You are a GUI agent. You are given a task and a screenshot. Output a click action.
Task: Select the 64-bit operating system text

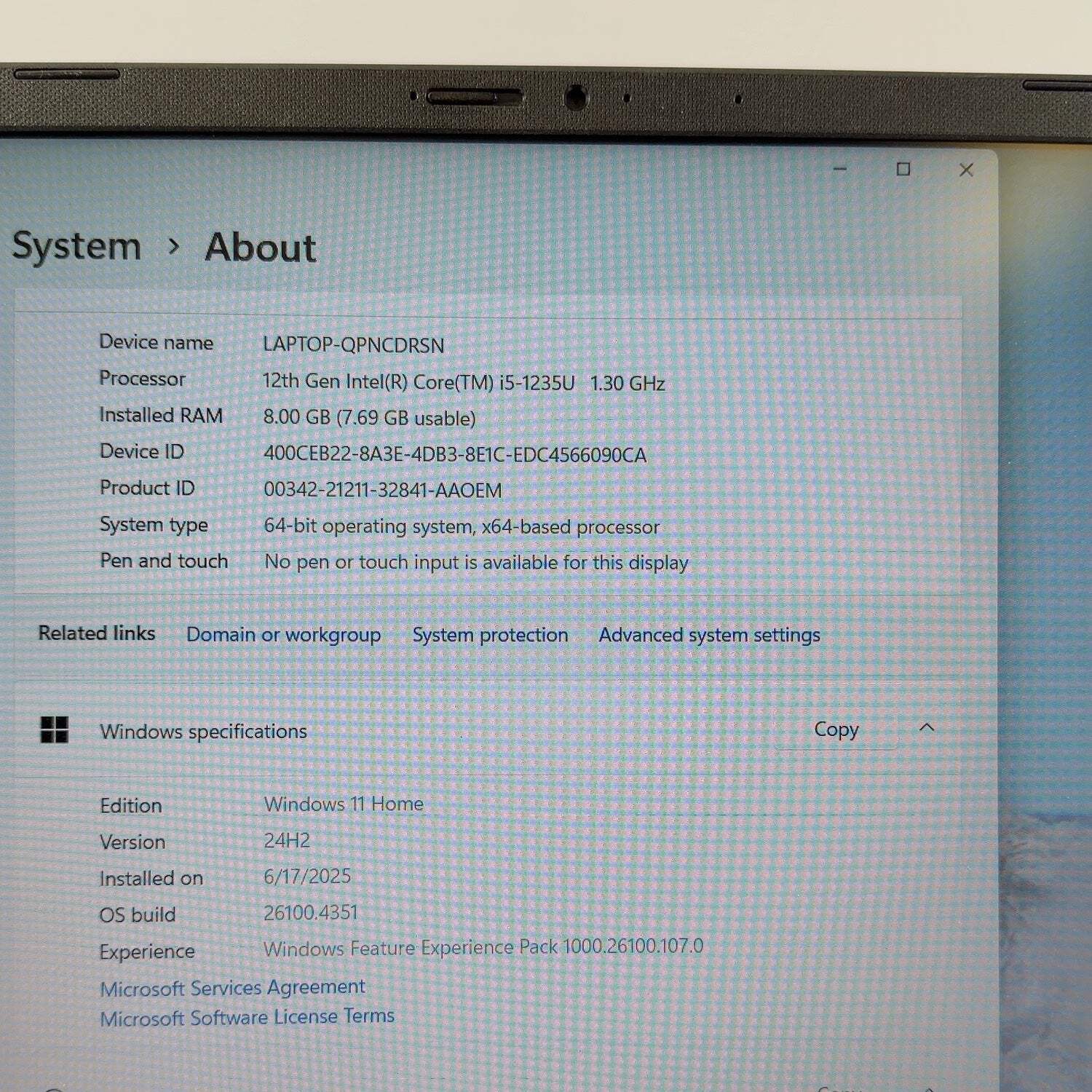(x=461, y=526)
